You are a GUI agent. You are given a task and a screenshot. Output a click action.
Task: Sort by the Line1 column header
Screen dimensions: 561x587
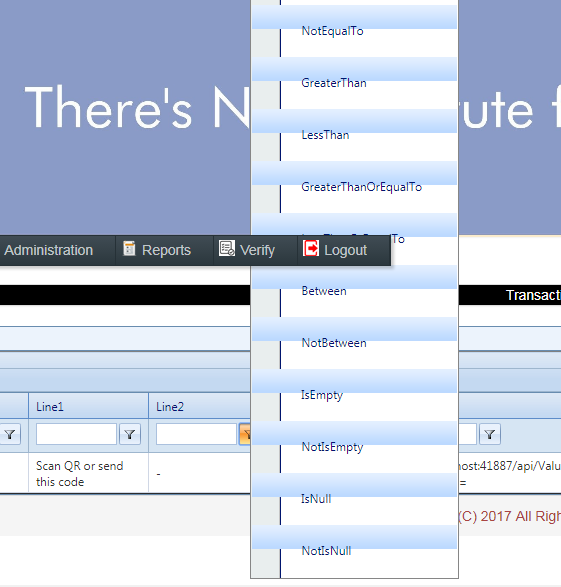point(50,407)
